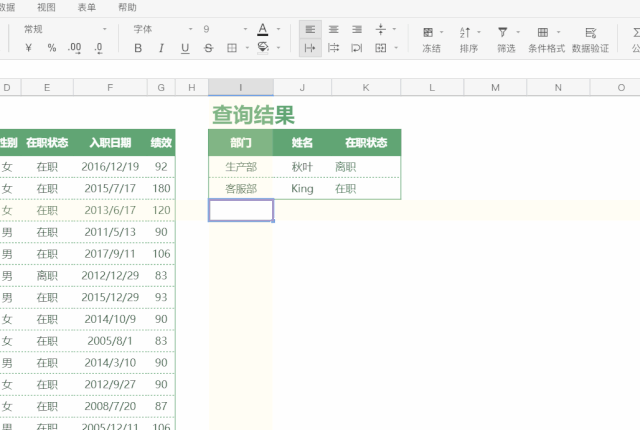
Task: Click the 入职日期 header cell
Action: click(x=110, y=143)
